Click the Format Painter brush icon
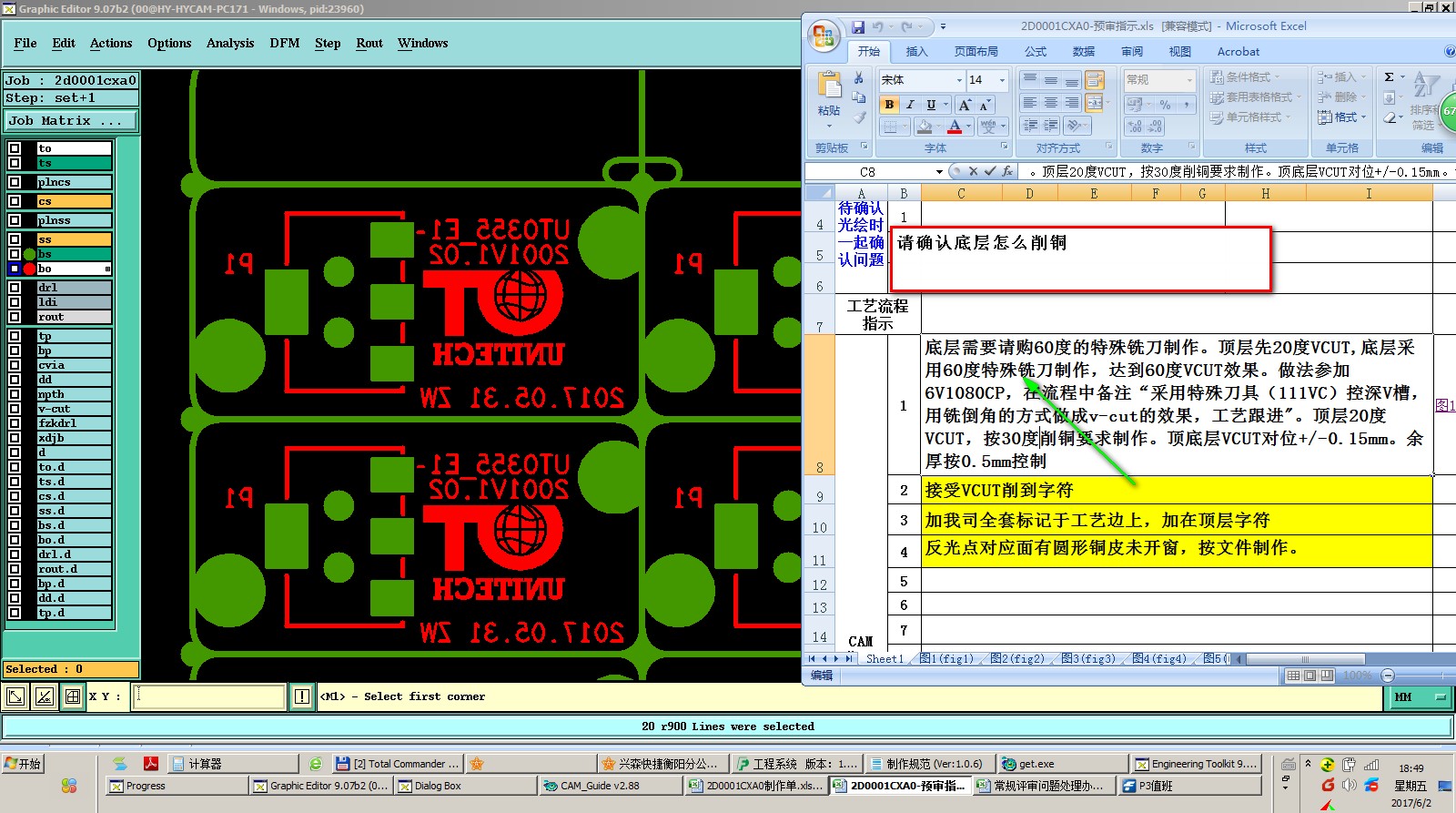 859,117
